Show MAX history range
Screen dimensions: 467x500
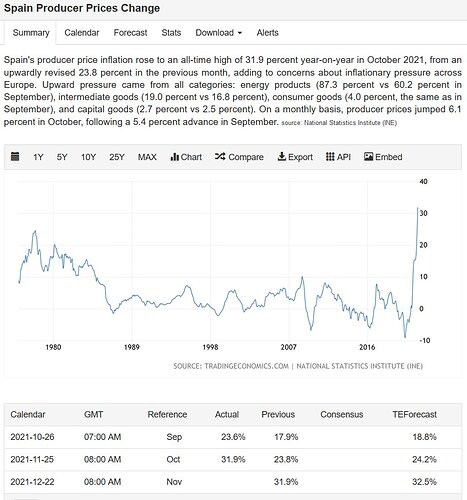pyautogui.click(x=147, y=157)
